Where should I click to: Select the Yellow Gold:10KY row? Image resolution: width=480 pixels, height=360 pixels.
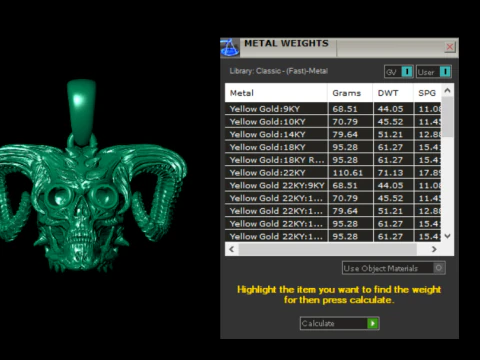tap(333, 122)
